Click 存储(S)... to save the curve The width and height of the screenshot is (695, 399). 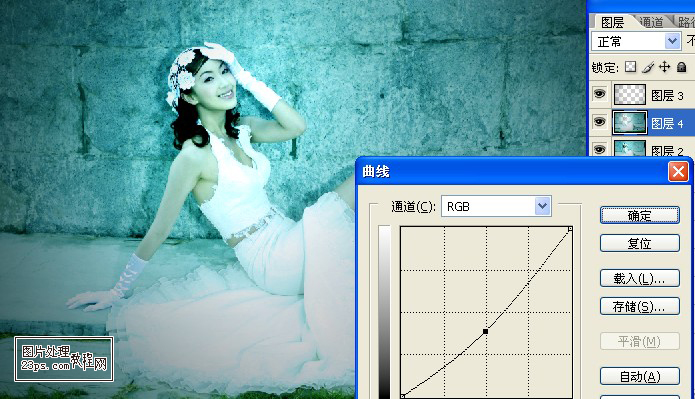(x=640, y=306)
